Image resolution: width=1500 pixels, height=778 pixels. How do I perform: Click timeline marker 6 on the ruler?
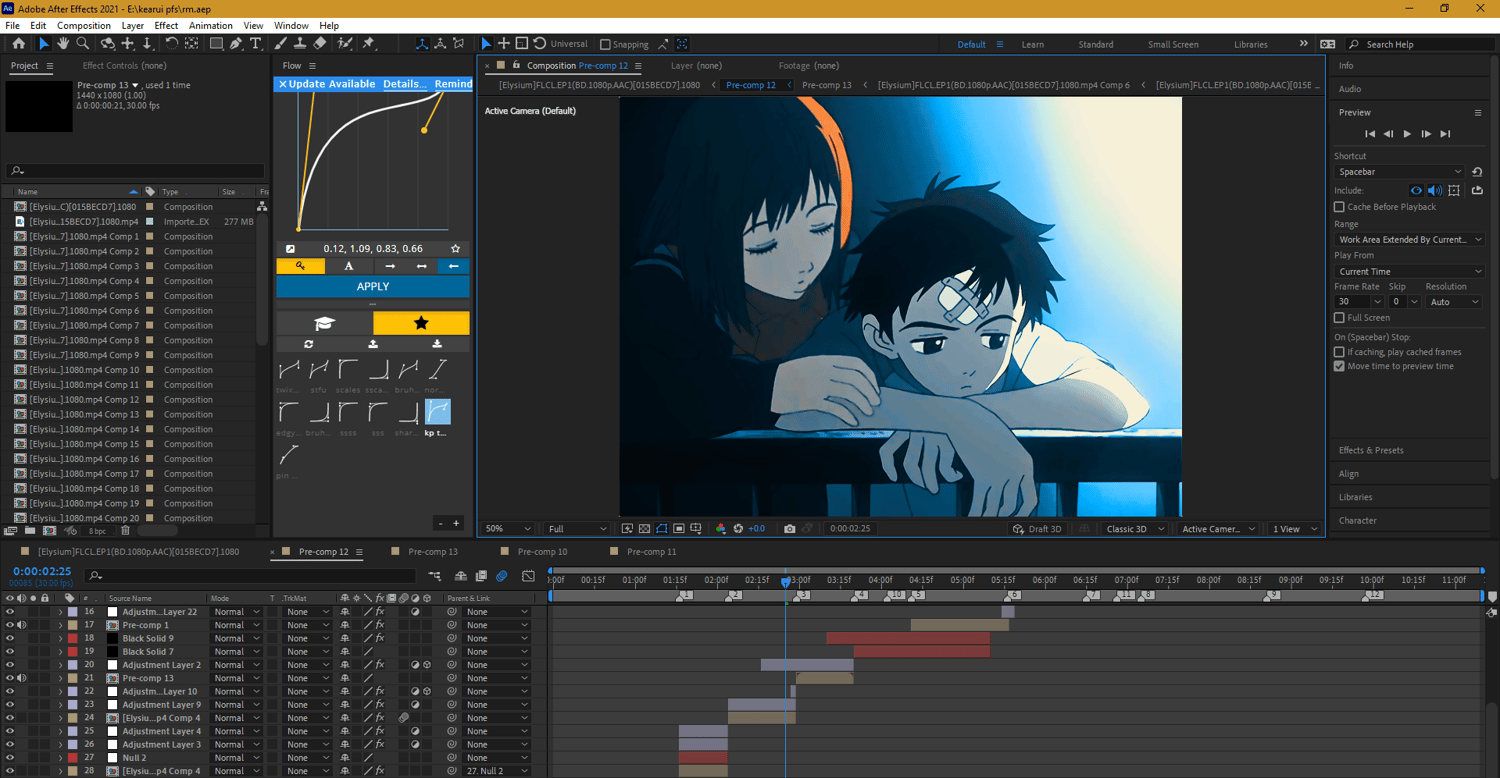pos(1013,595)
